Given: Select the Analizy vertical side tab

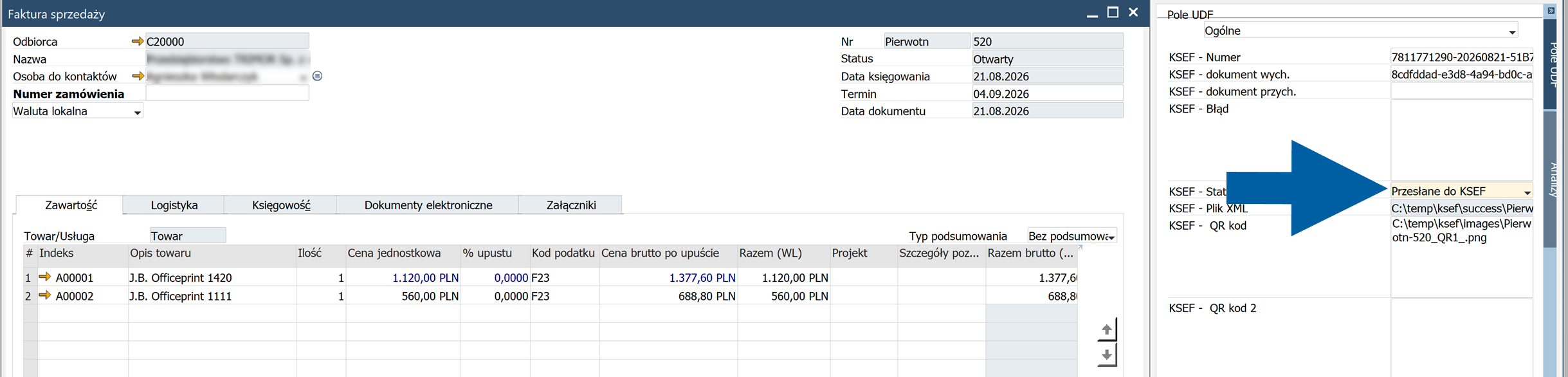Looking at the screenshot, I should coord(1551,179).
